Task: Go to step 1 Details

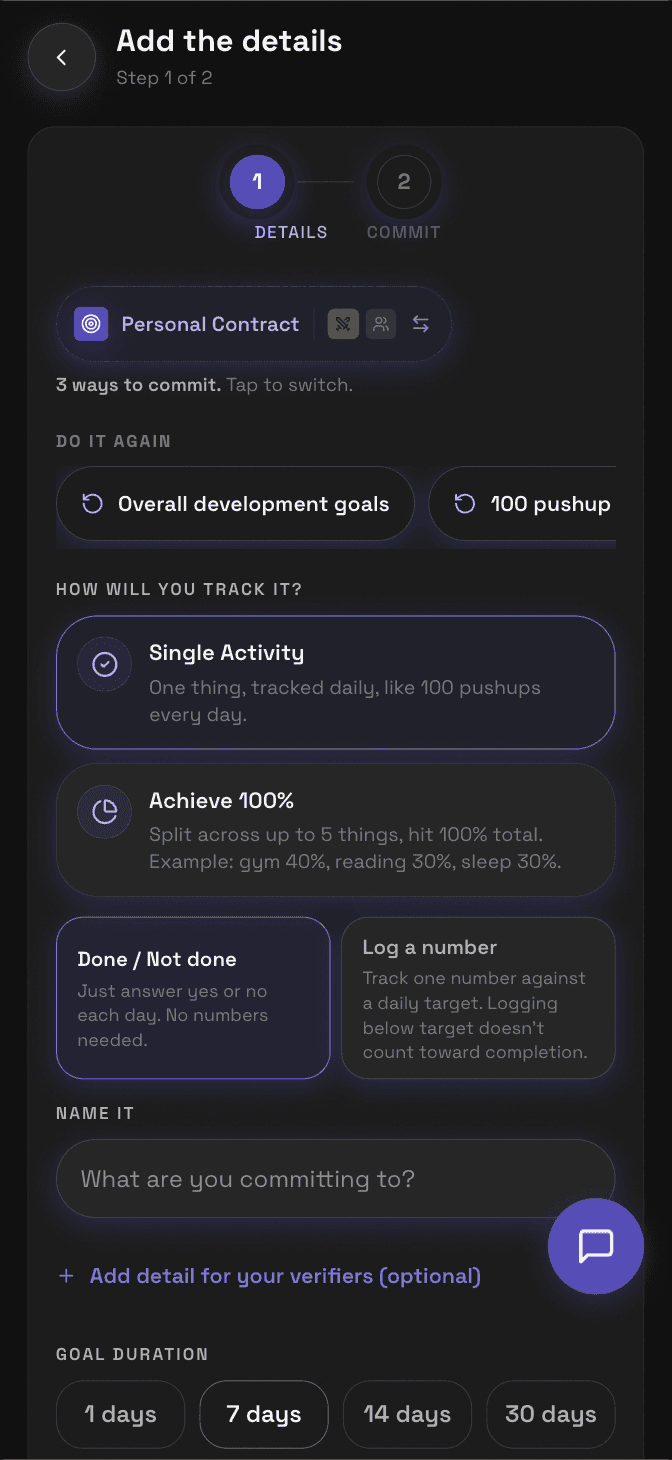Action: (258, 182)
